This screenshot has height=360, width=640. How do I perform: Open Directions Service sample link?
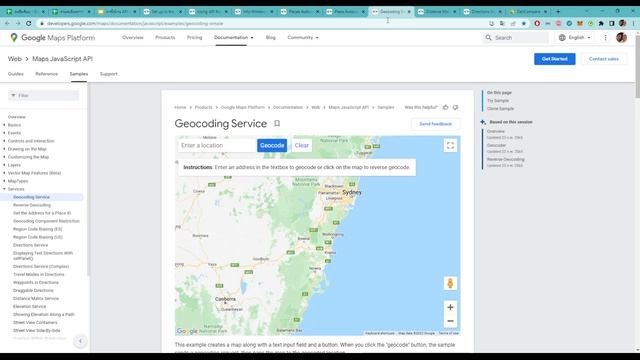[31, 245]
